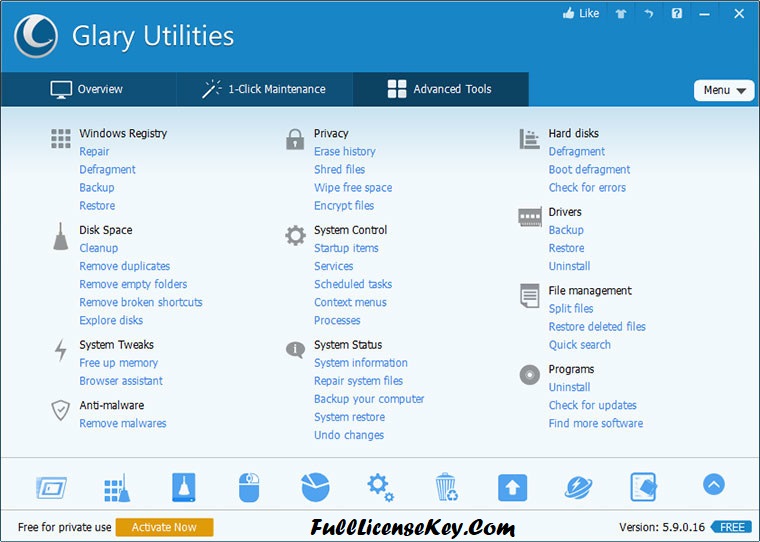
Task: Open Check for errors link
Action: coord(587,188)
